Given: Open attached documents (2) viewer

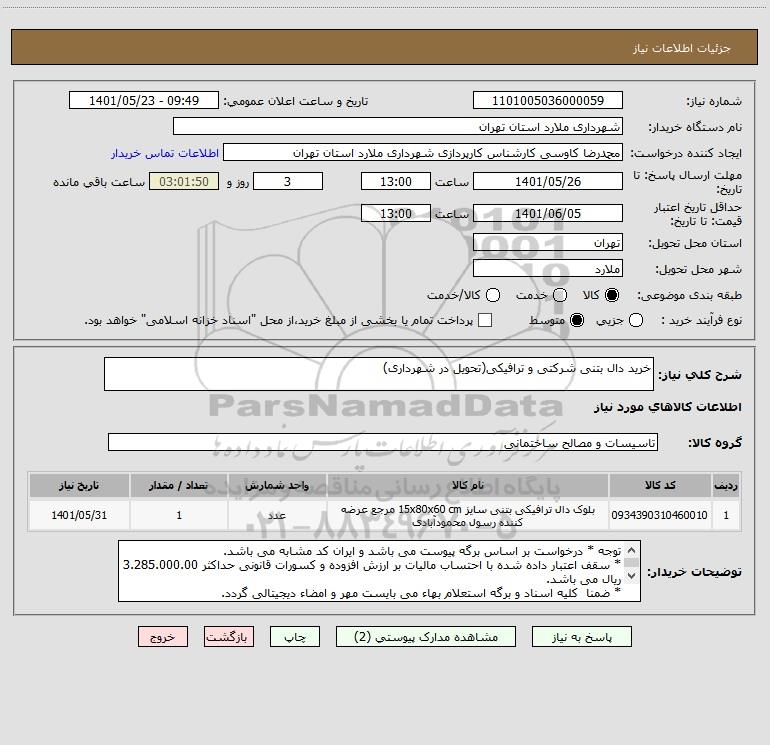Looking at the screenshot, I should click(x=425, y=637).
